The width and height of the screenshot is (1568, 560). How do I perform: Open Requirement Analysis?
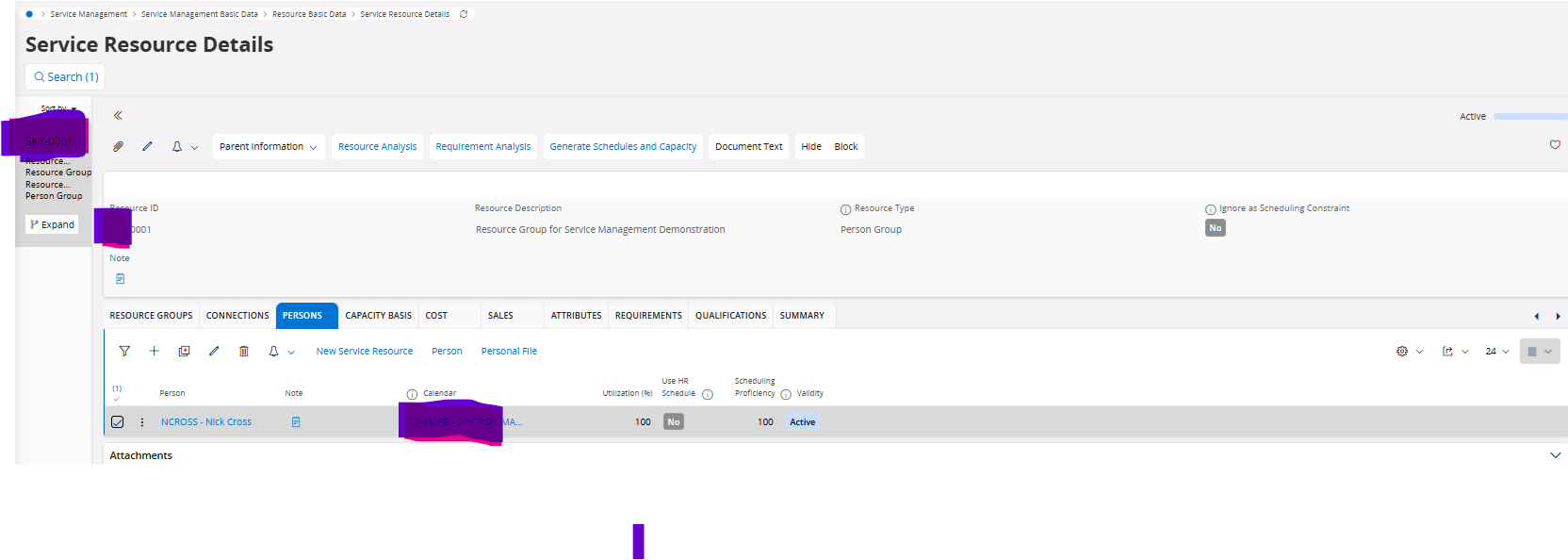pos(483,147)
